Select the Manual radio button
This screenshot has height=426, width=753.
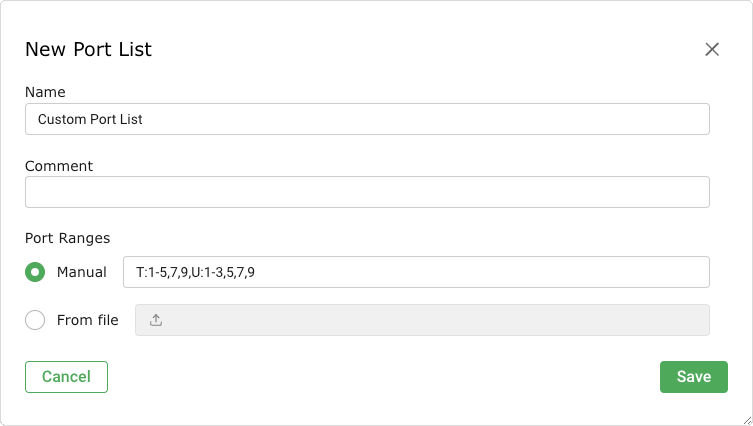click(x=35, y=272)
